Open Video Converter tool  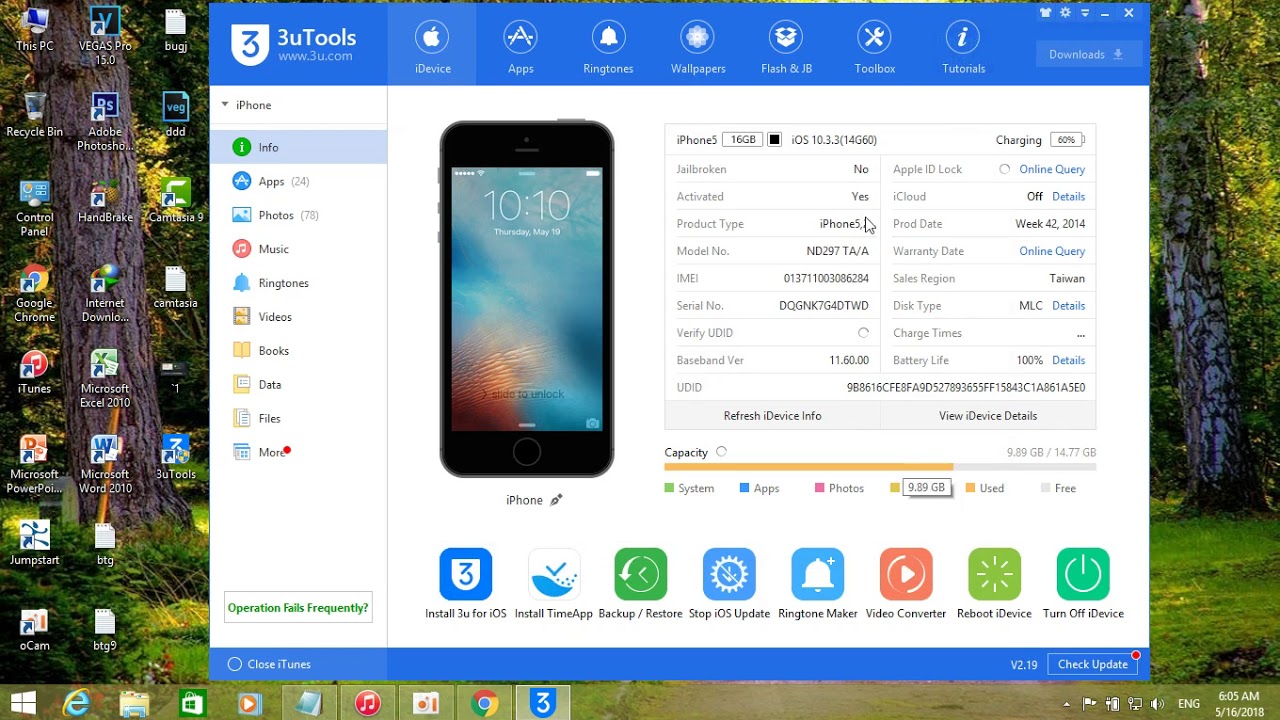906,574
